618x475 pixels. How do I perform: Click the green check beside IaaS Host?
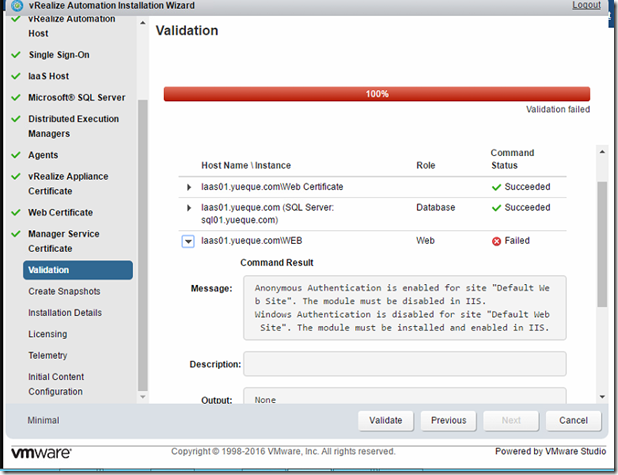click(x=16, y=76)
